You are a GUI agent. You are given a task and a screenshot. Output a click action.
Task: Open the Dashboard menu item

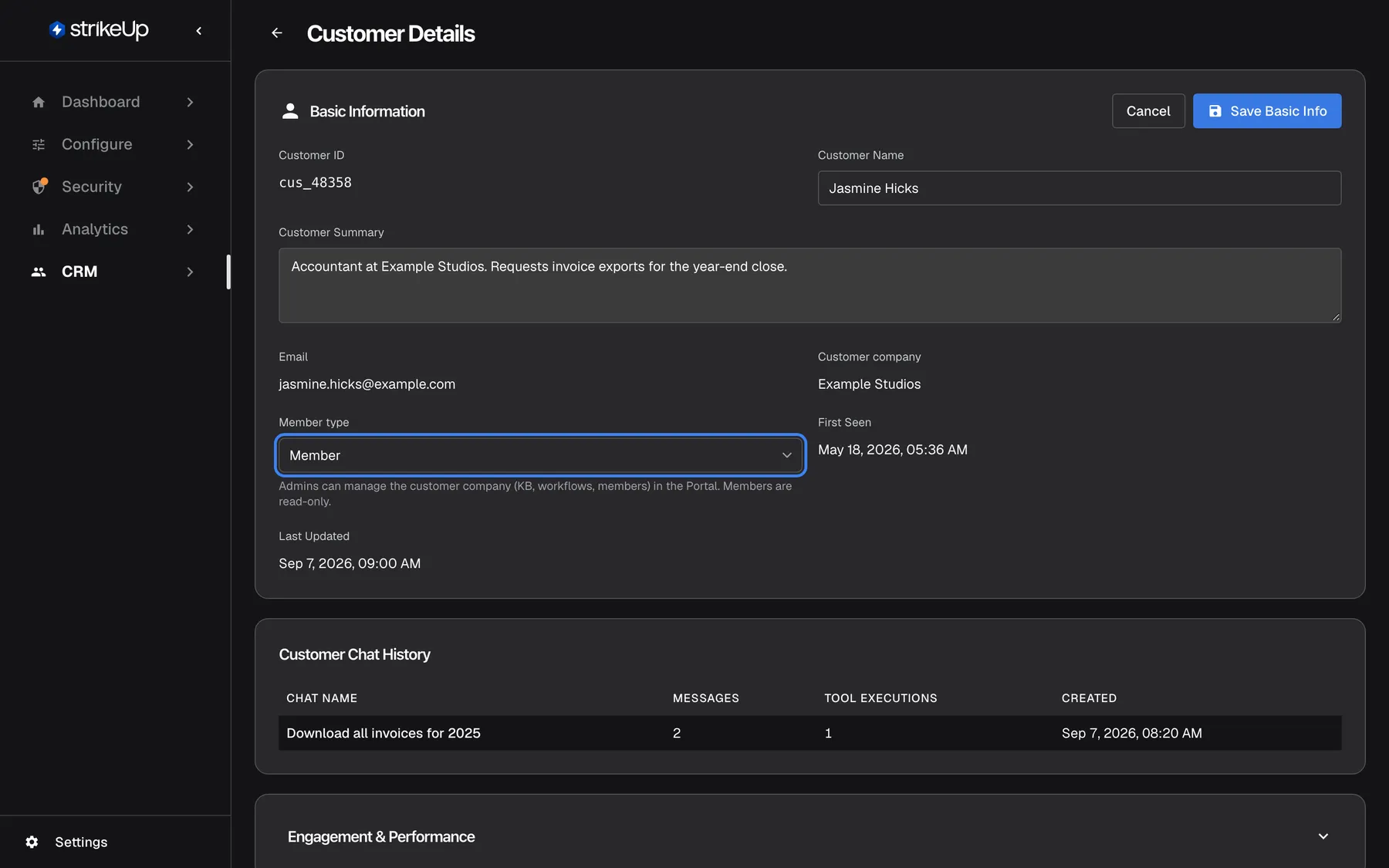[x=113, y=102]
